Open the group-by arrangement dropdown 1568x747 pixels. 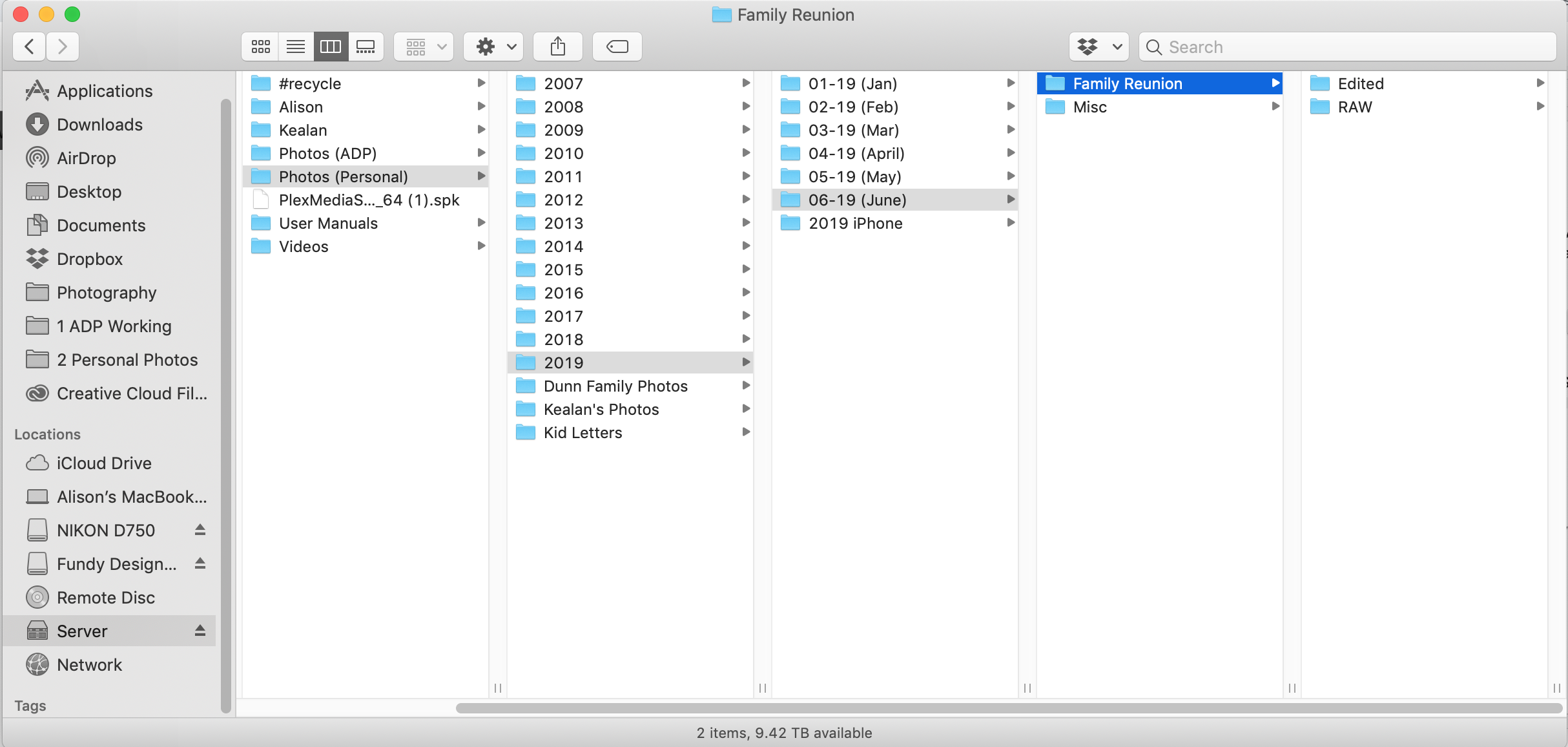pyautogui.click(x=424, y=47)
